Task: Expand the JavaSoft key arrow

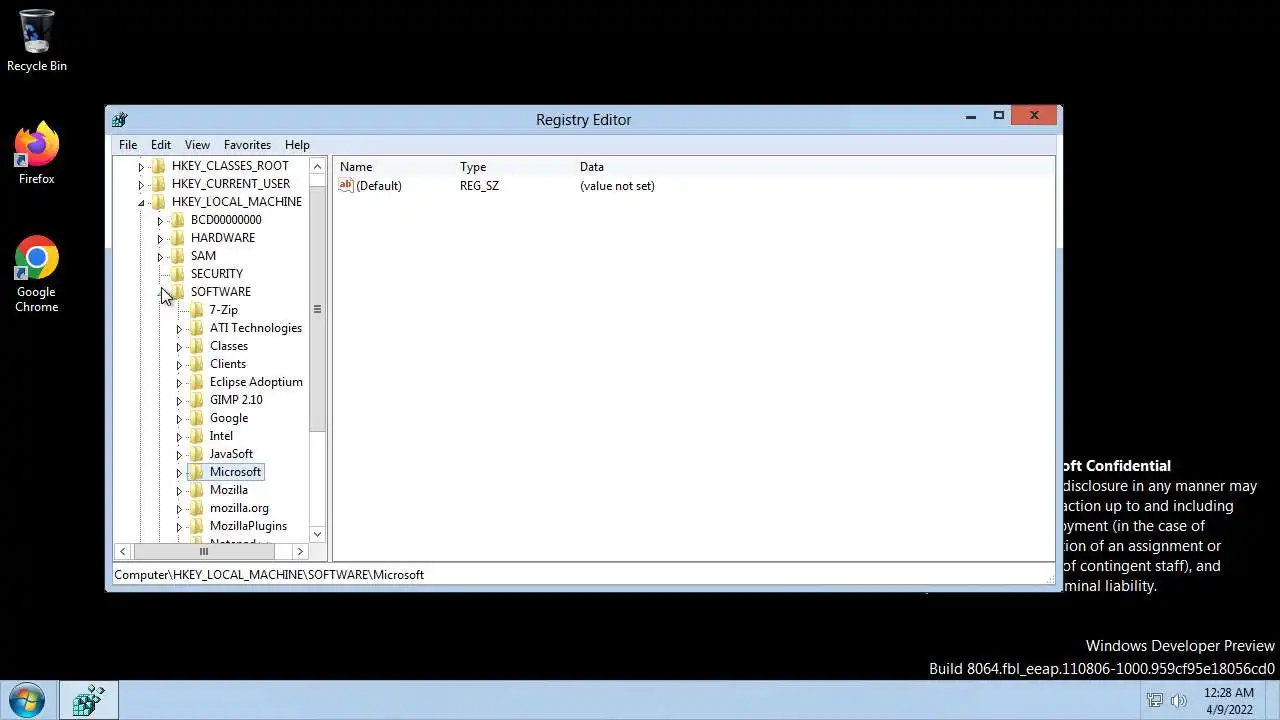Action: click(x=179, y=455)
